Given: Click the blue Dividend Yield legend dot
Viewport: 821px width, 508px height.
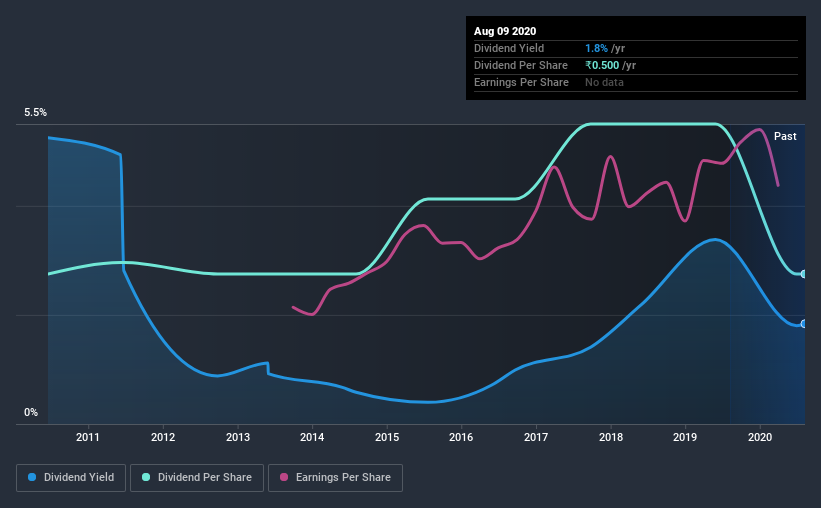Looking at the screenshot, I should coord(32,477).
